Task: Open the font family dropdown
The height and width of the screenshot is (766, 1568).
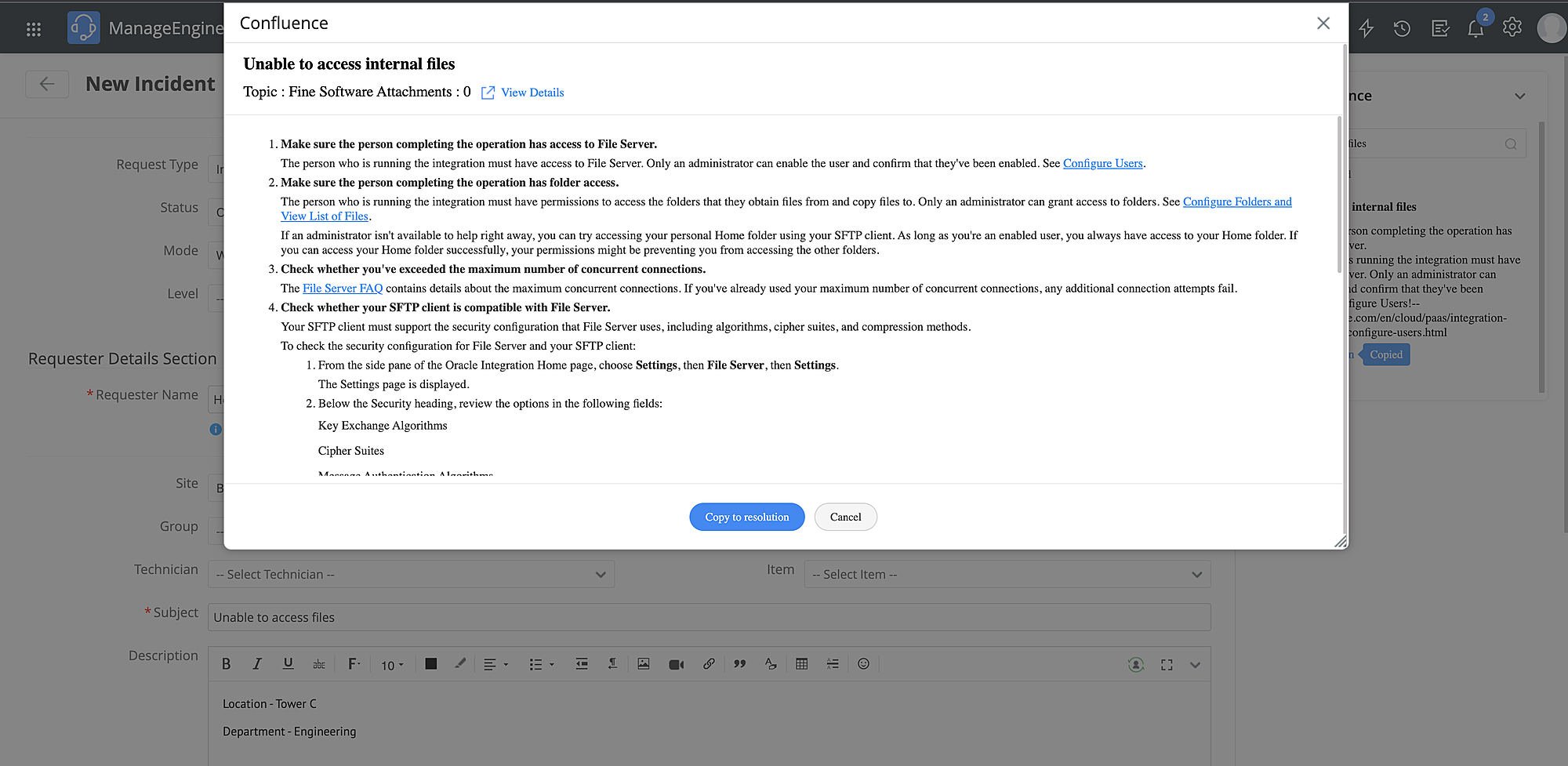Action: (354, 664)
